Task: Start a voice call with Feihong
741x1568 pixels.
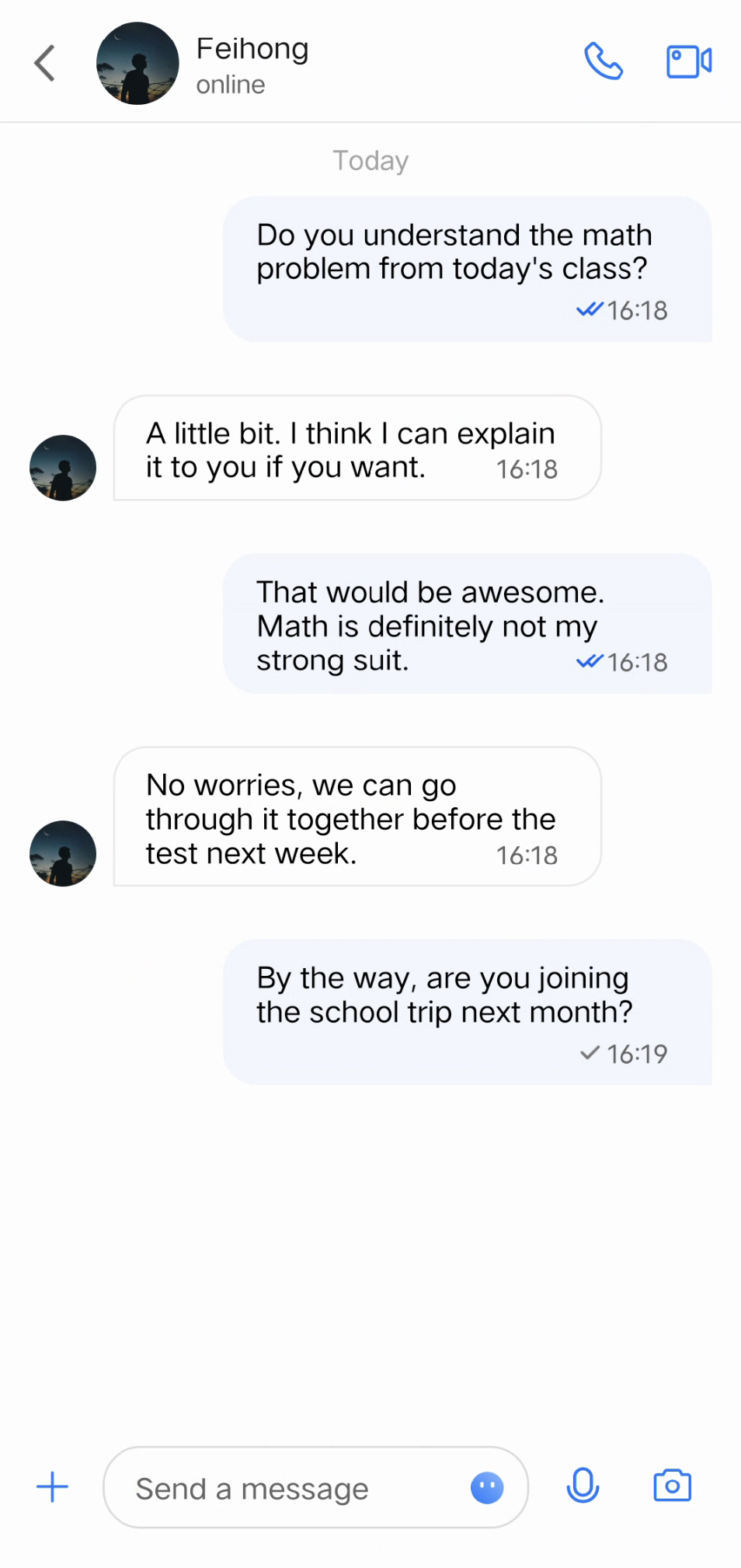Action: [604, 61]
